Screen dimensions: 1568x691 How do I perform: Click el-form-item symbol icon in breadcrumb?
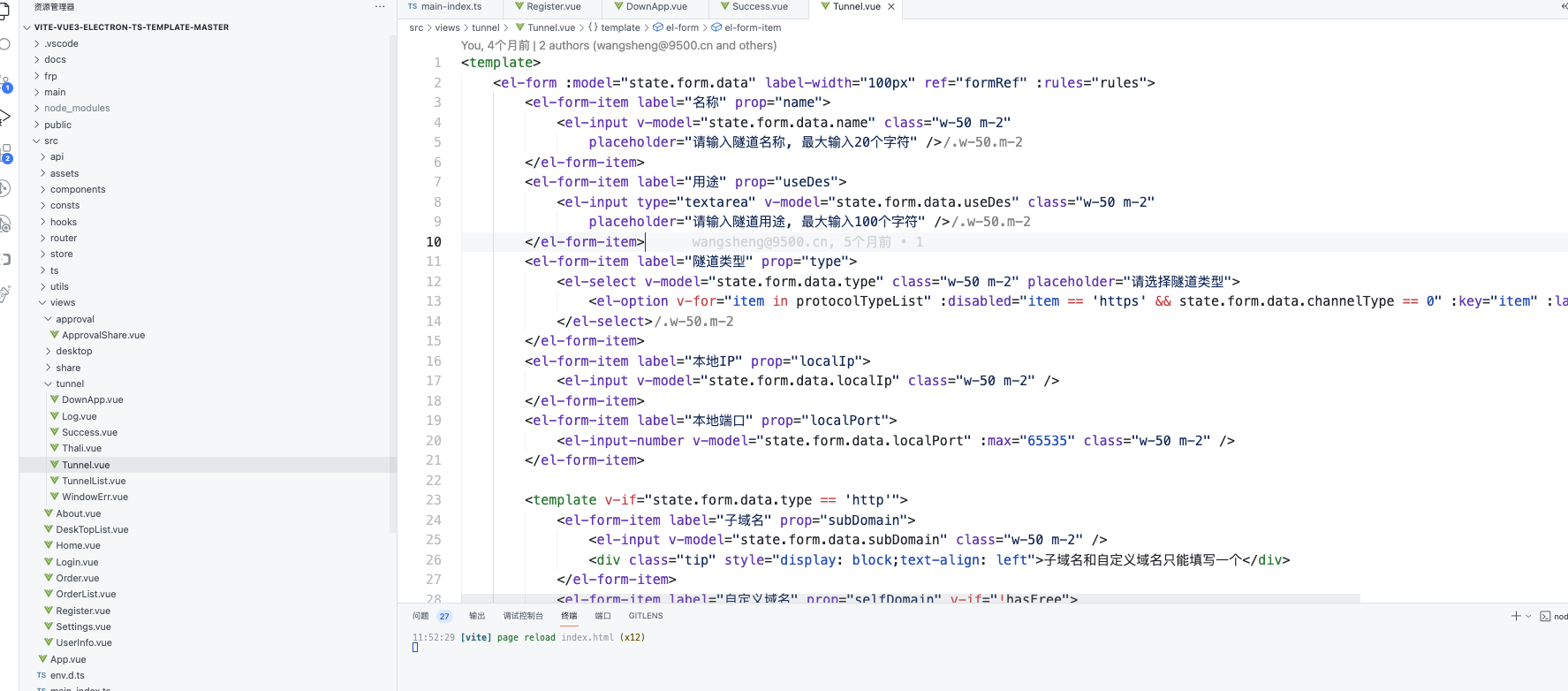(716, 27)
